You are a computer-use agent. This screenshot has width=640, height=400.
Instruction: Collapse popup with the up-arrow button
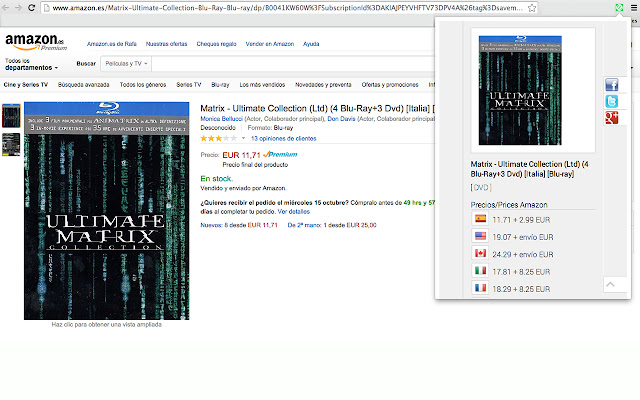point(611,285)
